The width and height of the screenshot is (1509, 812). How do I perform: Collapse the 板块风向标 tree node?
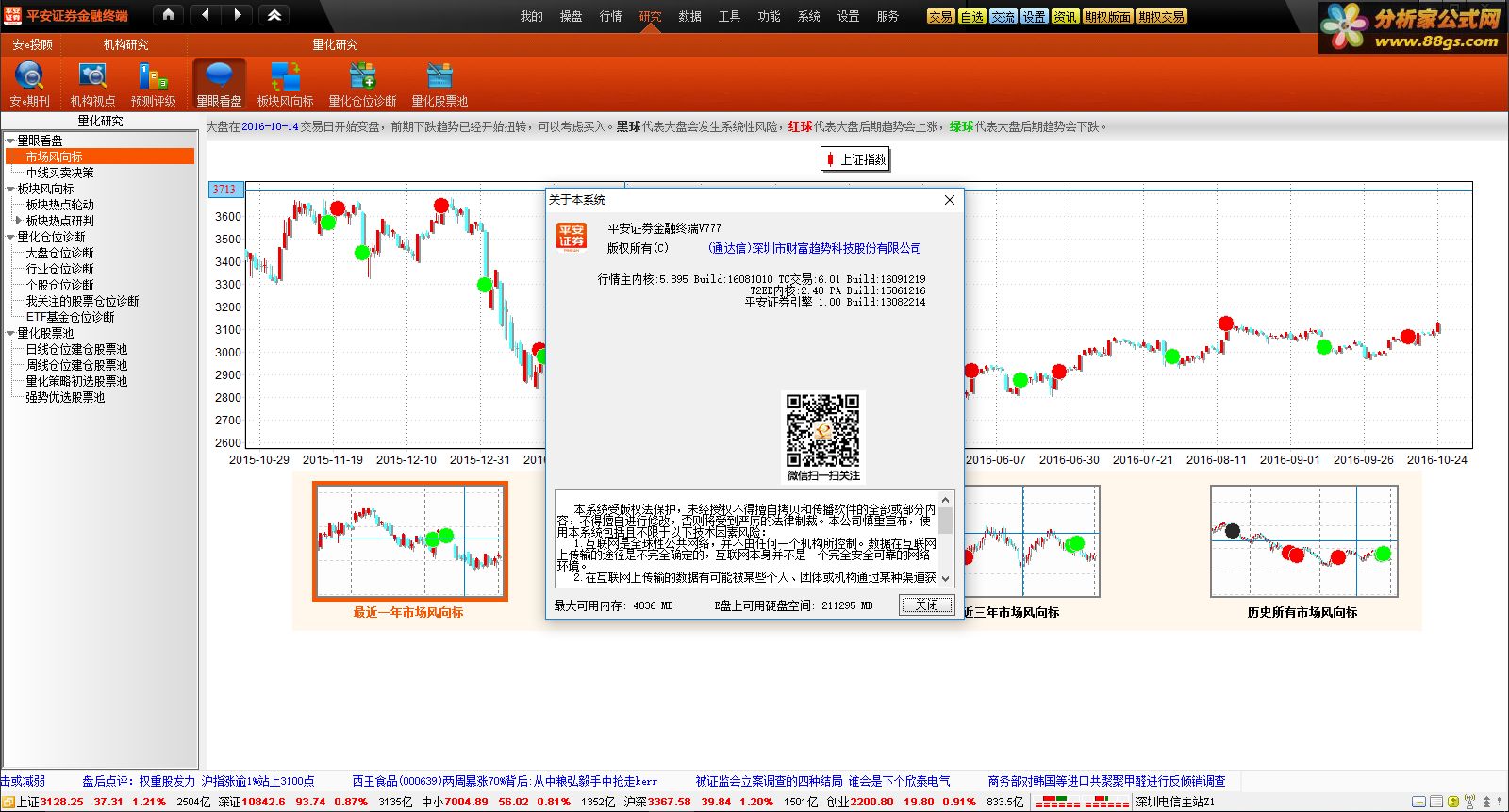[10, 189]
